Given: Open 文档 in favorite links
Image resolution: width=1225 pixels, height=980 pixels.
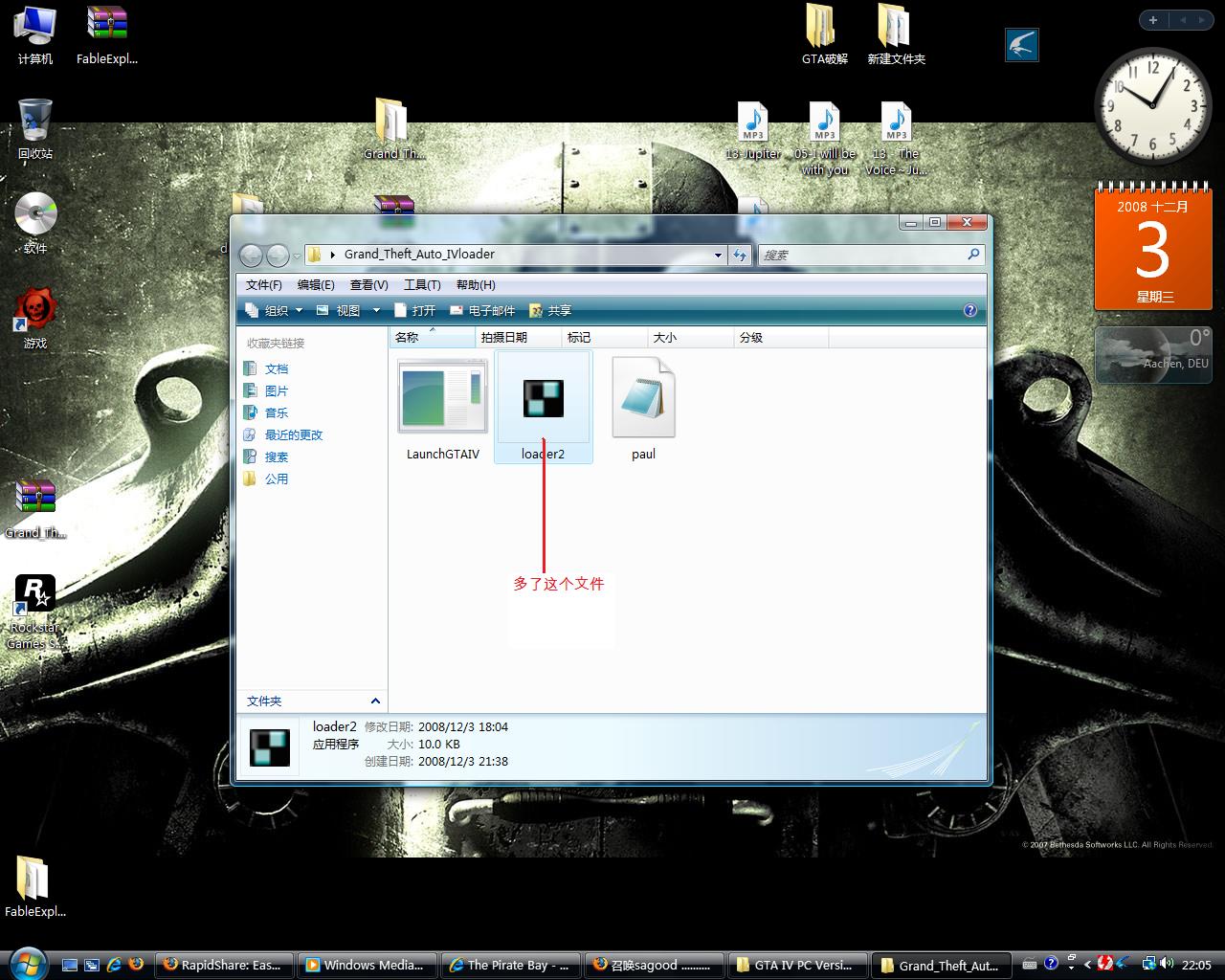Looking at the screenshot, I should pos(266,368).
